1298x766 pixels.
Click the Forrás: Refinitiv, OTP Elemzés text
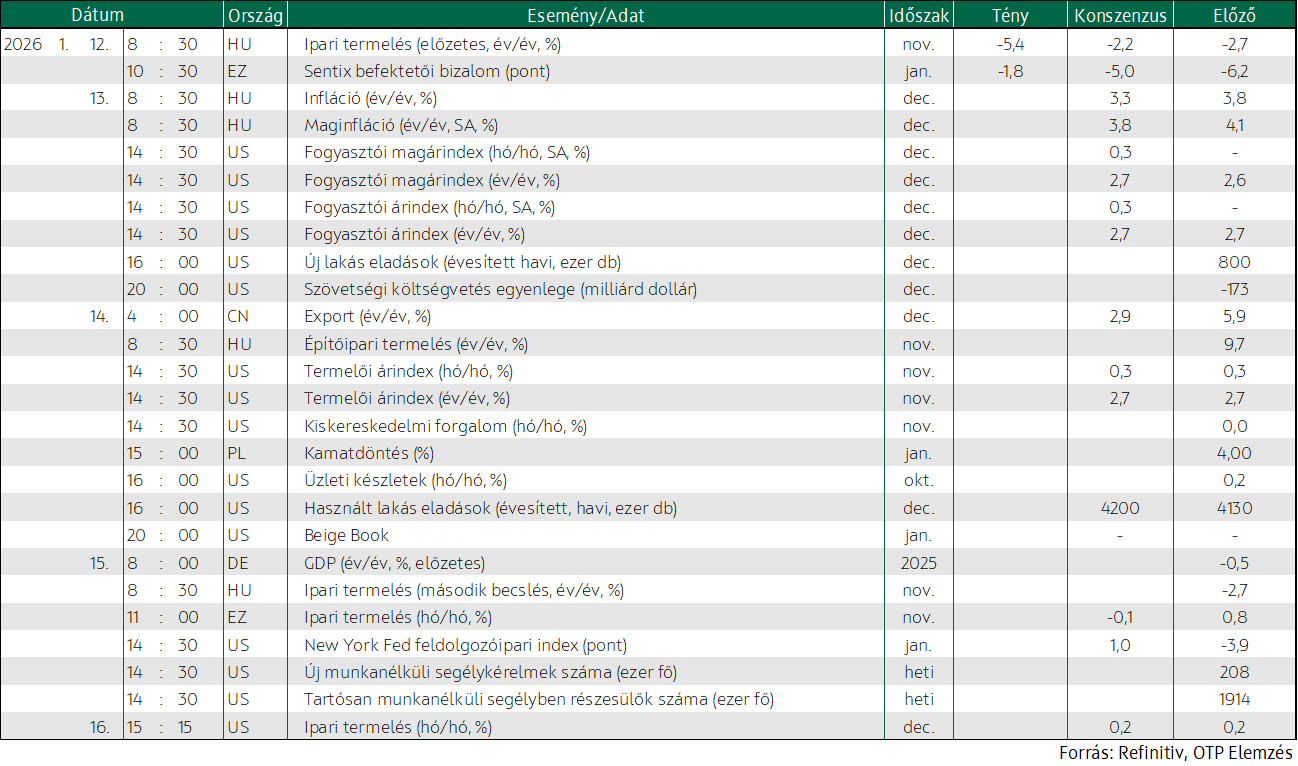pos(1176,752)
